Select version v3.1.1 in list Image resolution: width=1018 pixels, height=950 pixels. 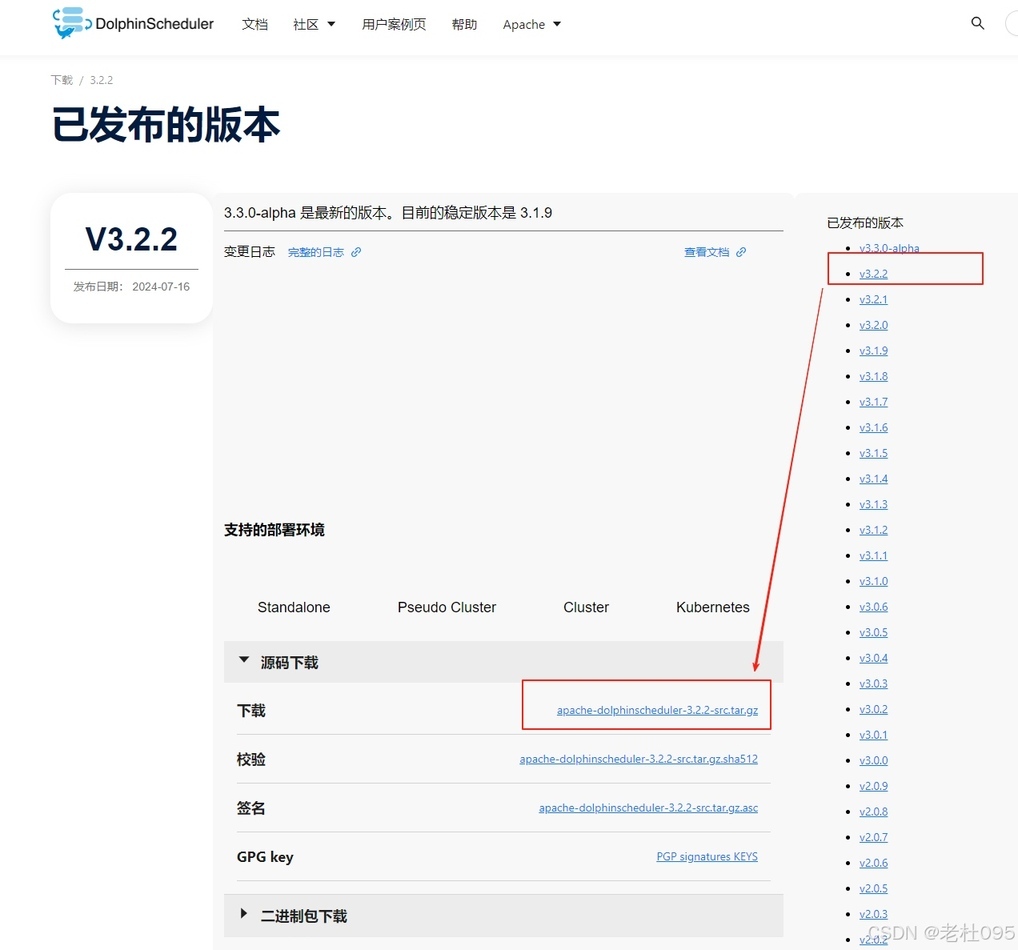click(x=873, y=556)
